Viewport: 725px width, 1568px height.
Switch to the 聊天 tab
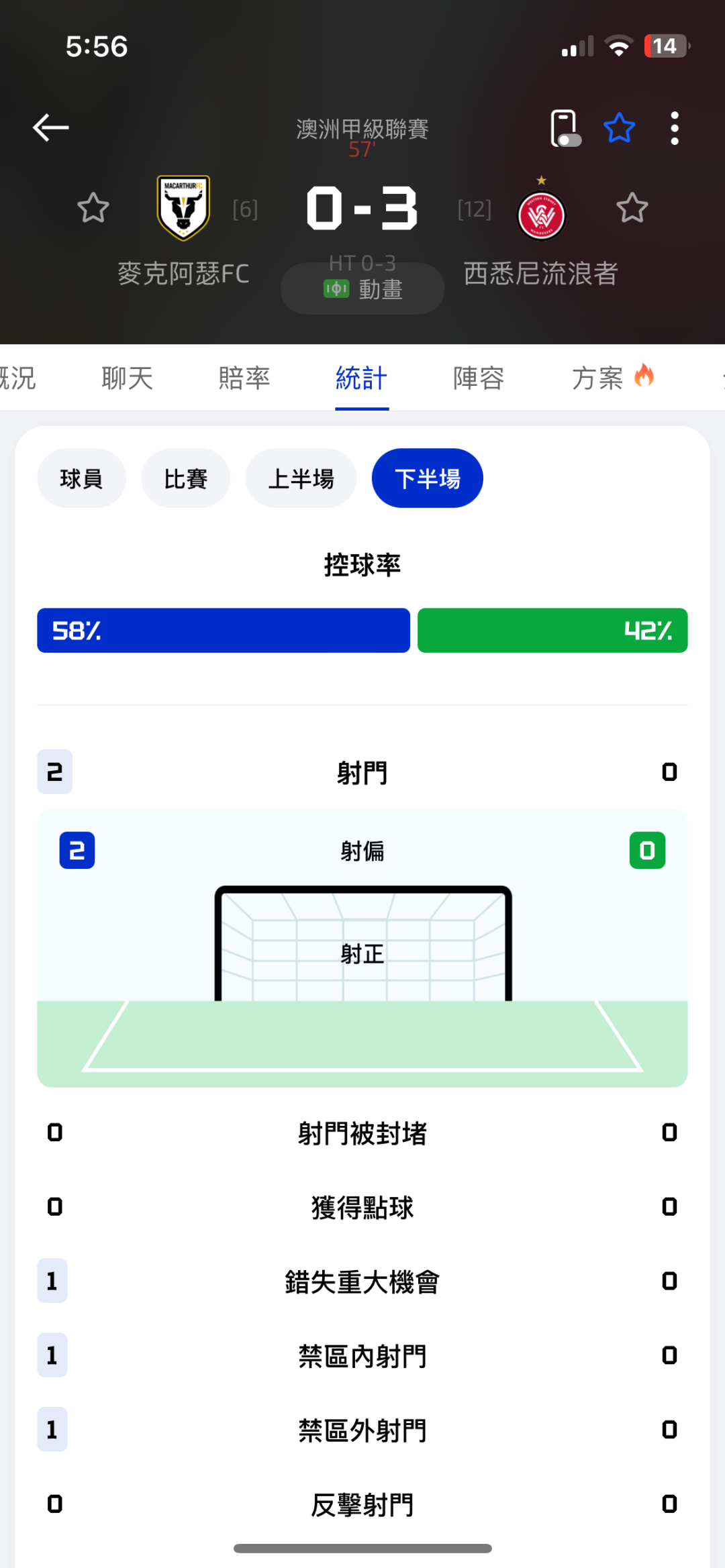(128, 378)
